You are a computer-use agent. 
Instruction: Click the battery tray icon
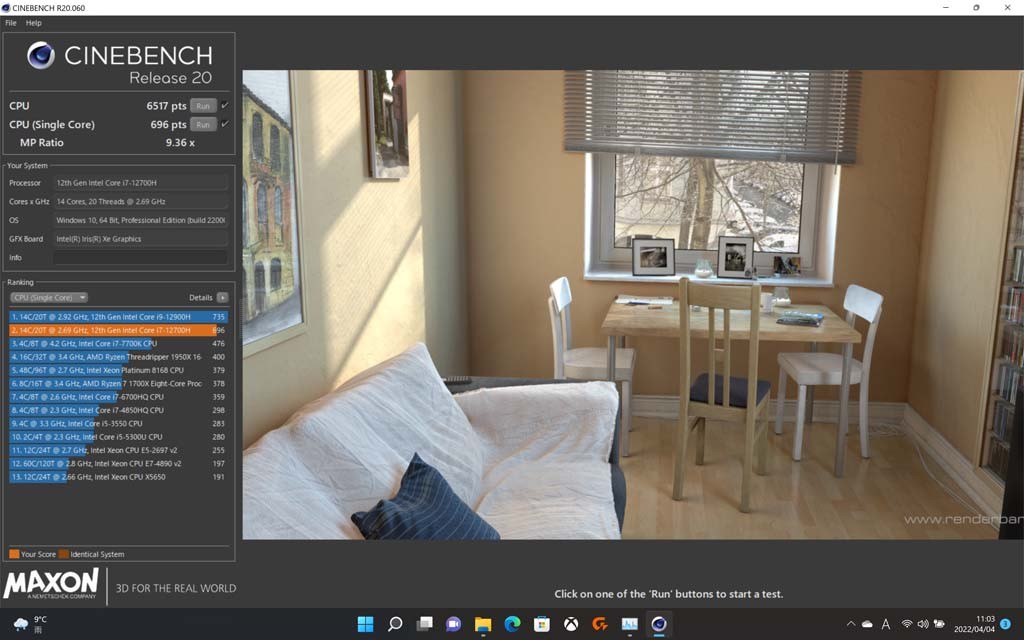pyautogui.click(x=939, y=624)
